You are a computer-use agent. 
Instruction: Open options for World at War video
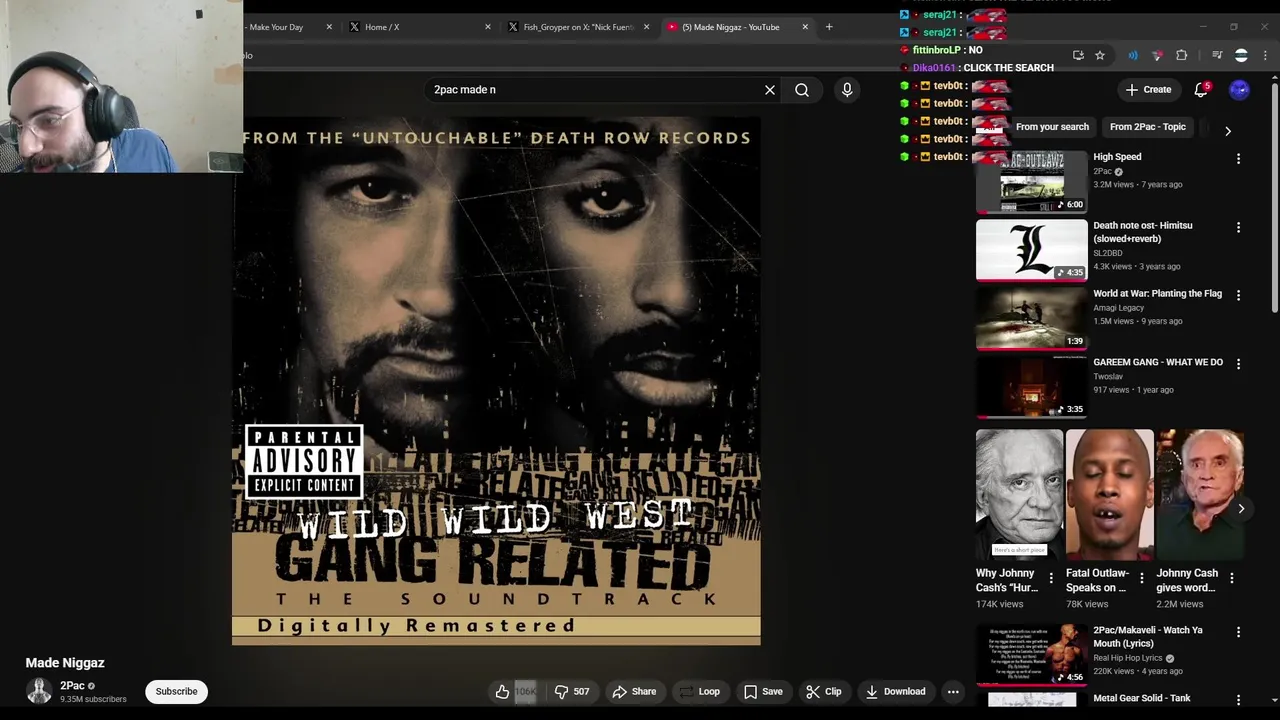(1238, 296)
